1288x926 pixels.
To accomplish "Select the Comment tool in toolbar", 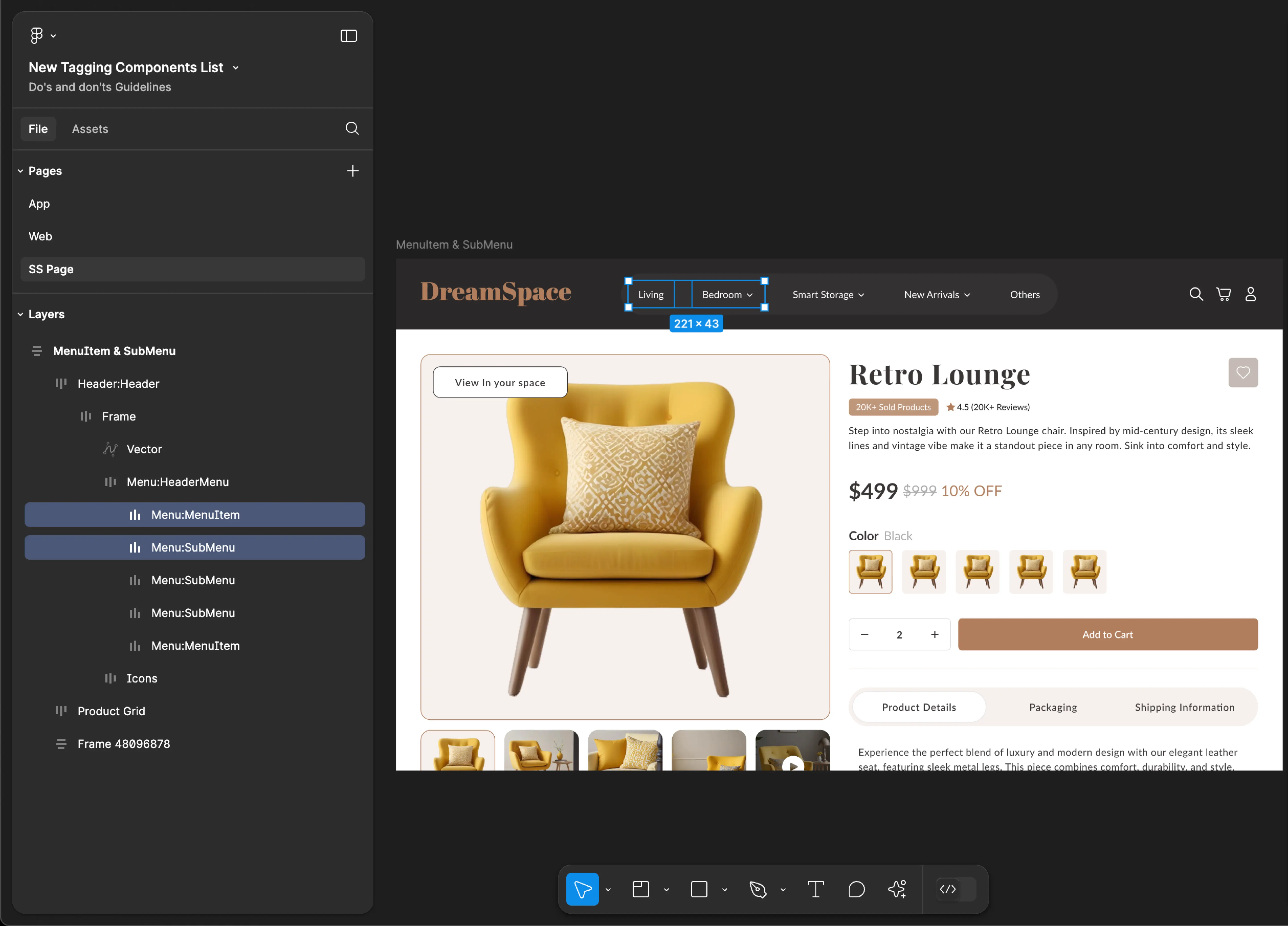I will point(856,889).
